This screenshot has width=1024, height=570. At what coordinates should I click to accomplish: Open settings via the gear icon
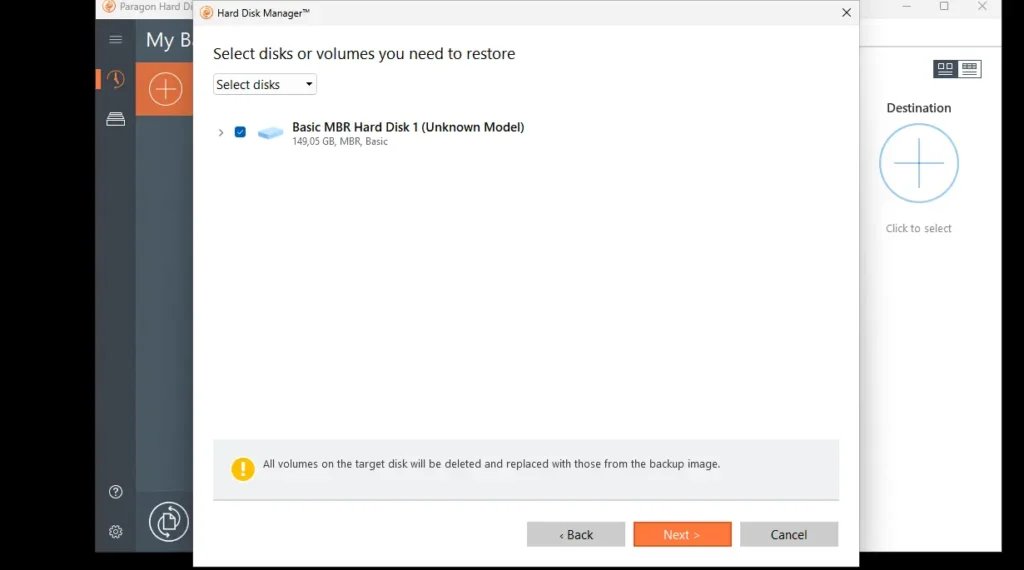(116, 531)
